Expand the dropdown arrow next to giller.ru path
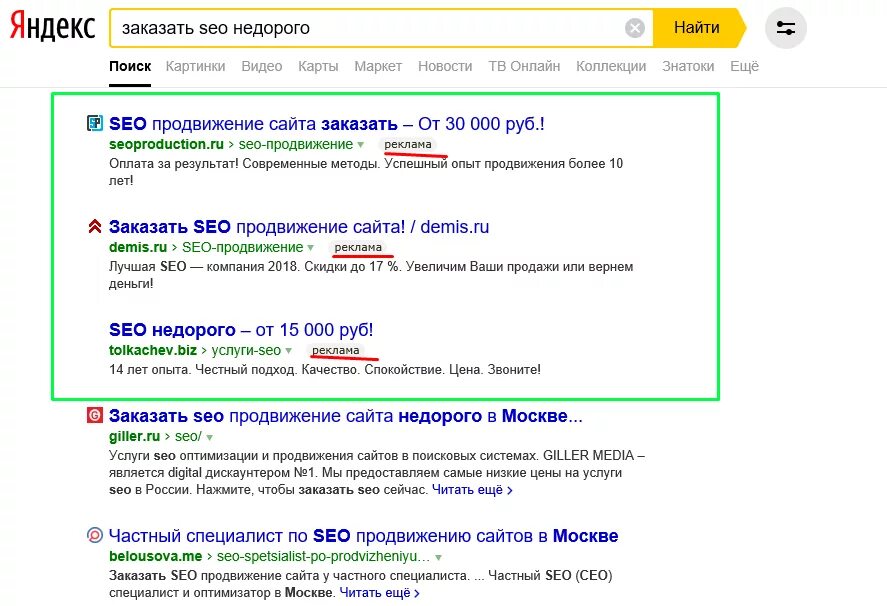Viewport: 887px width, 606px height. [209, 437]
